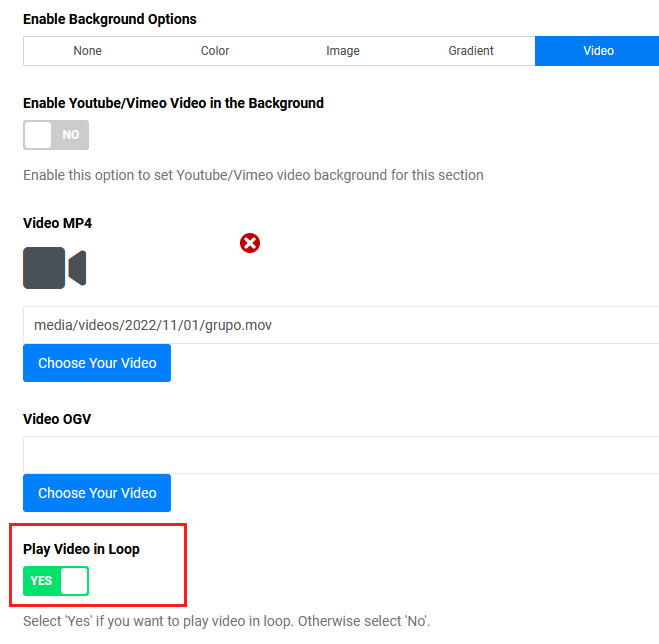Choose the Image background tab
The height and width of the screenshot is (644, 659).
tap(343, 51)
